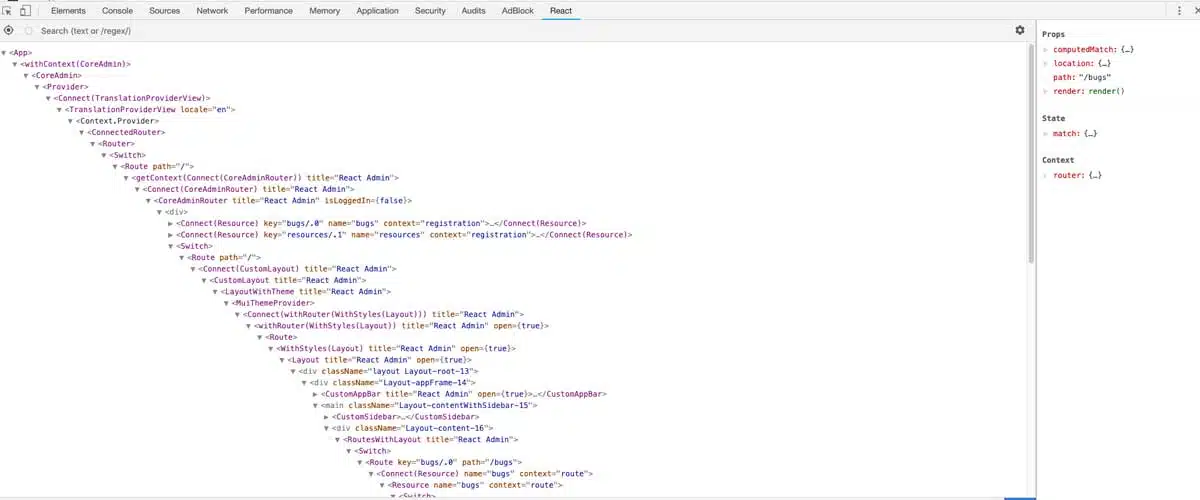Open the AdBlock tab
This screenshot has width=1200, height=500.
517,11
